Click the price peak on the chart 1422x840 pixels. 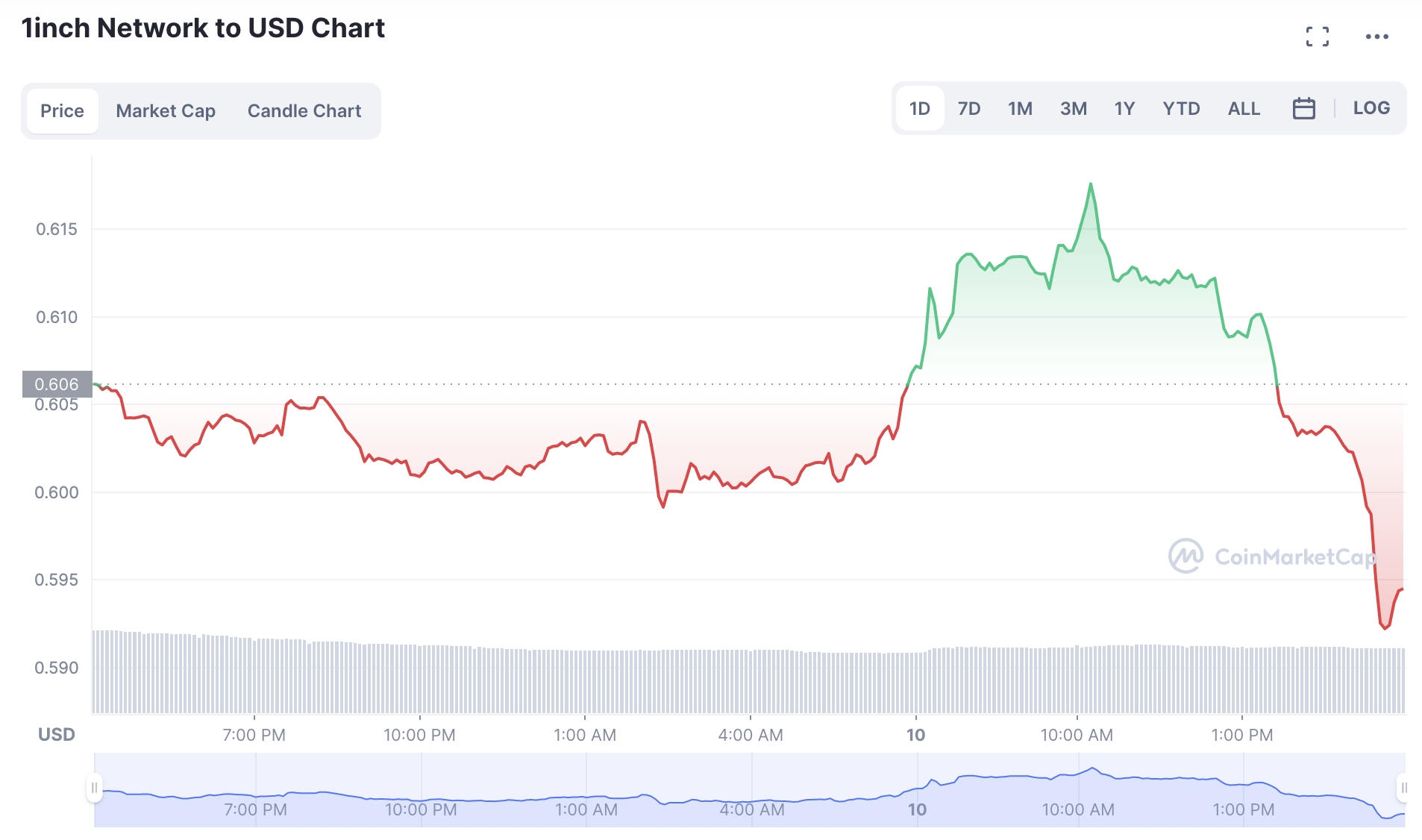pos(1091,184)
